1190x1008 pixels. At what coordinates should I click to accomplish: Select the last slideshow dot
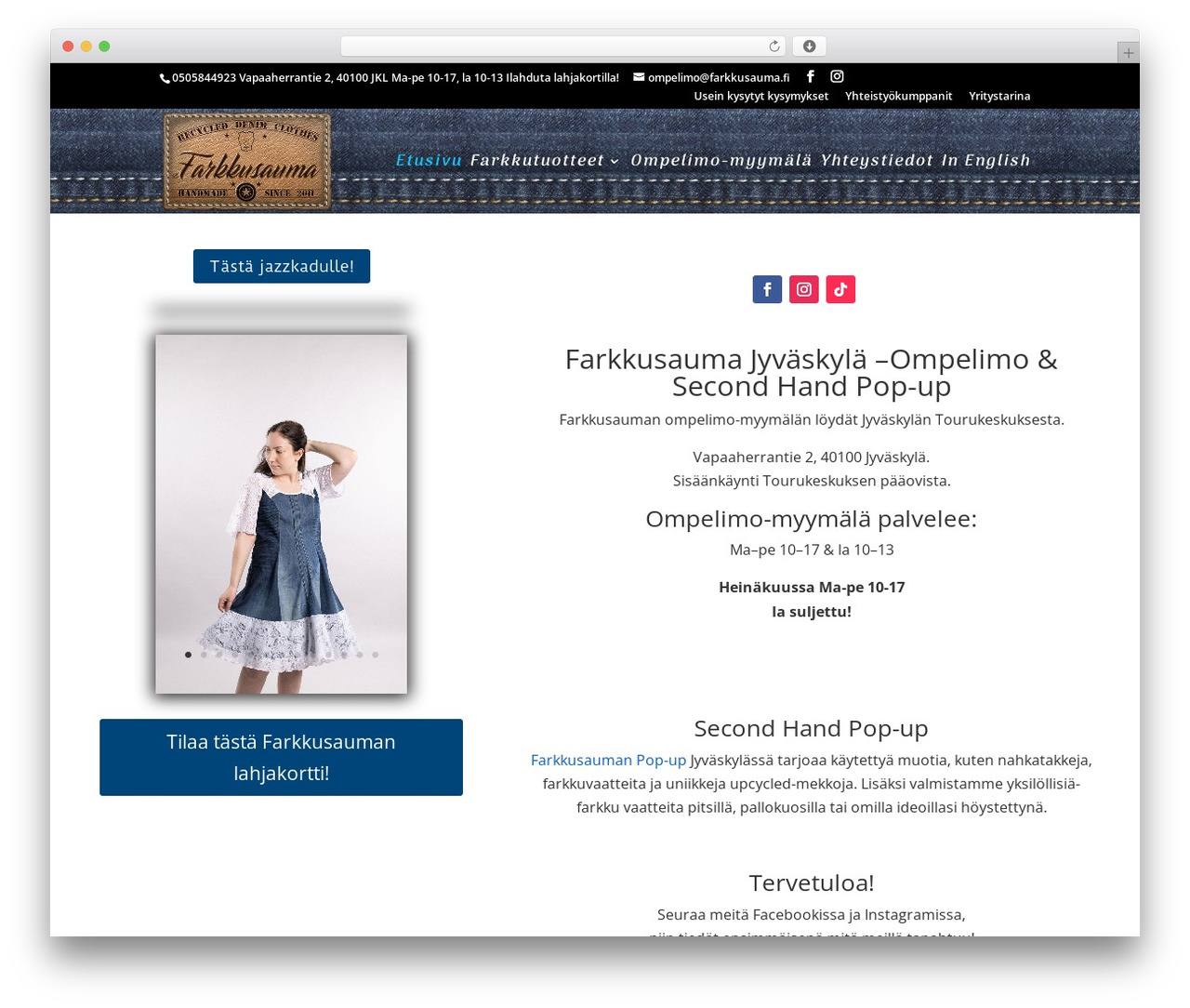376,655
